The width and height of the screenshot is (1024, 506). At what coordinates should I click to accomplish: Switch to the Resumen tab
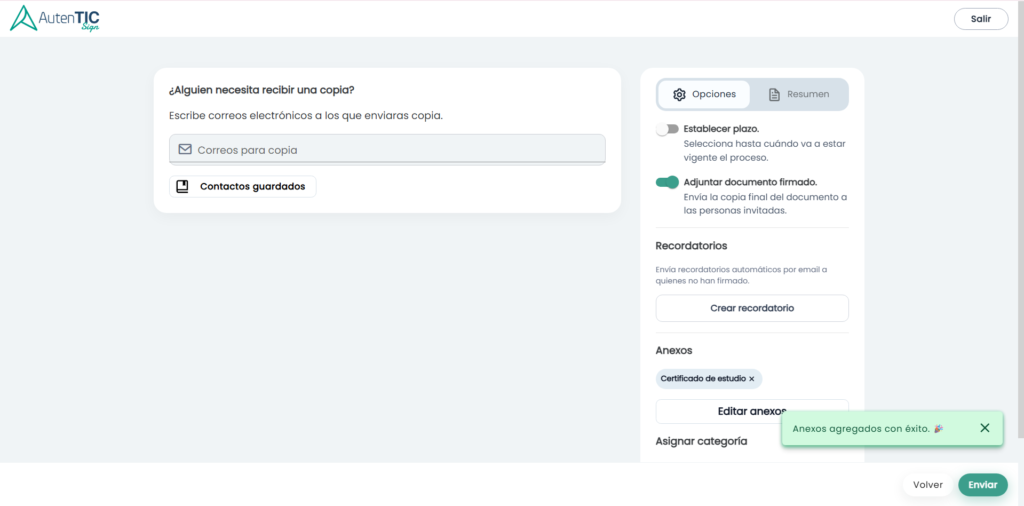click(x=799, y=94)
